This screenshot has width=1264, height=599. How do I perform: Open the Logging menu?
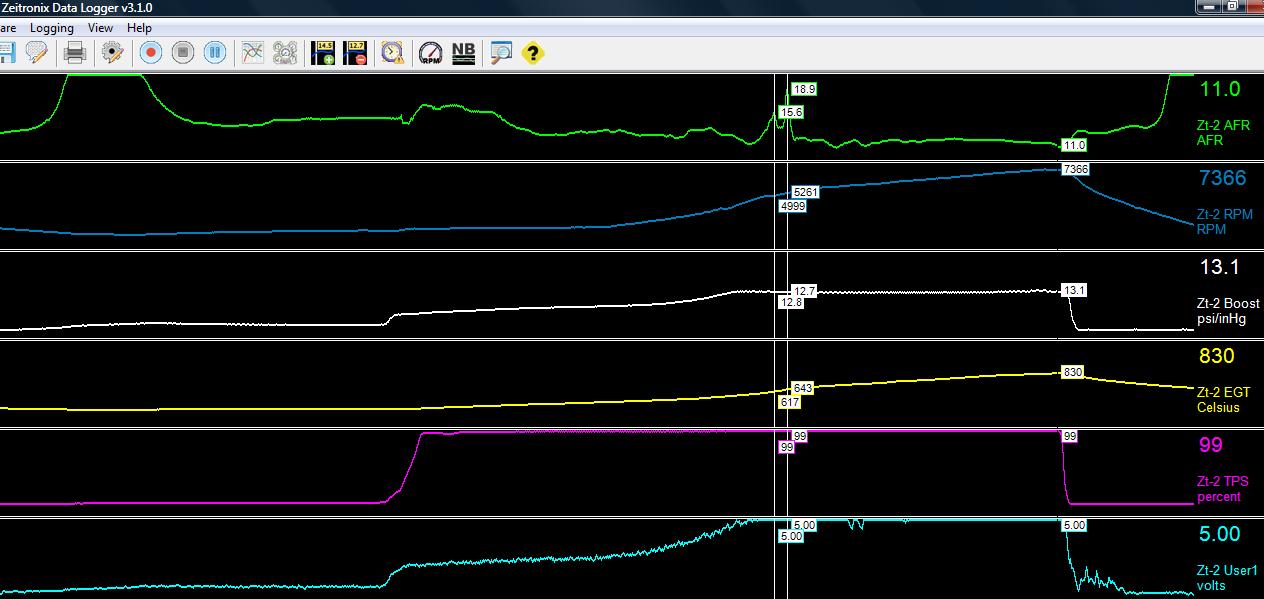tap(51, 27)
